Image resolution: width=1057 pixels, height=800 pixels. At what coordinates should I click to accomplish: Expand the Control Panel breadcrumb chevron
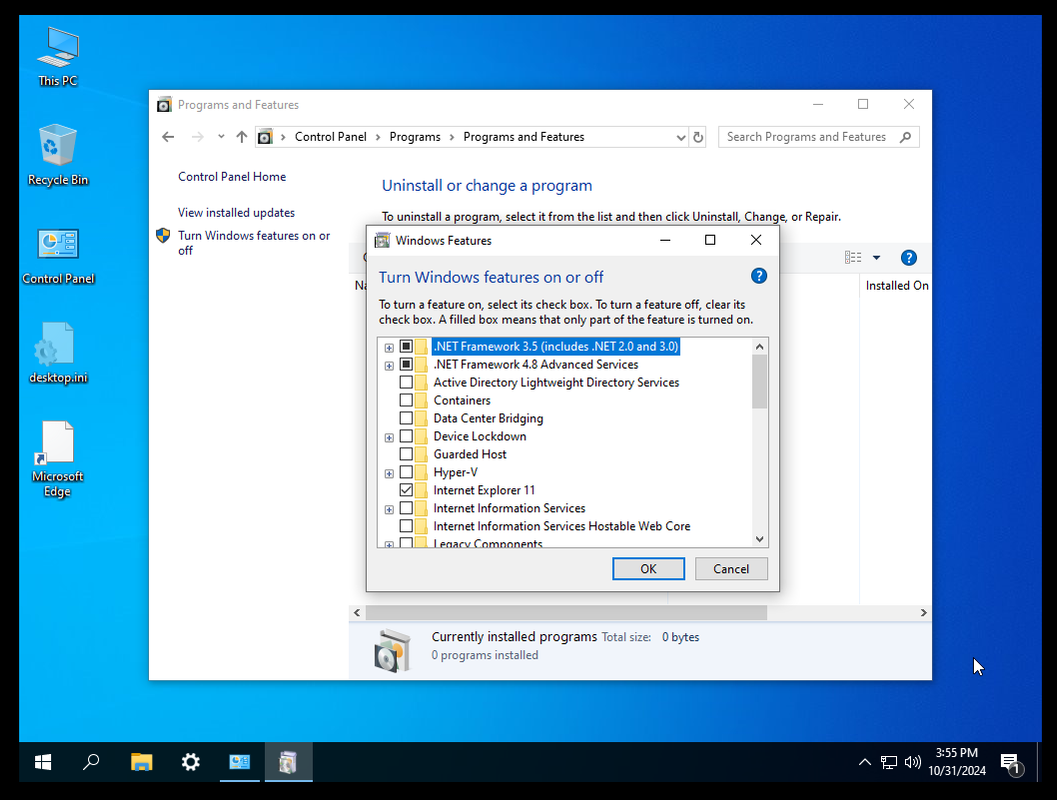pos(378,137)
